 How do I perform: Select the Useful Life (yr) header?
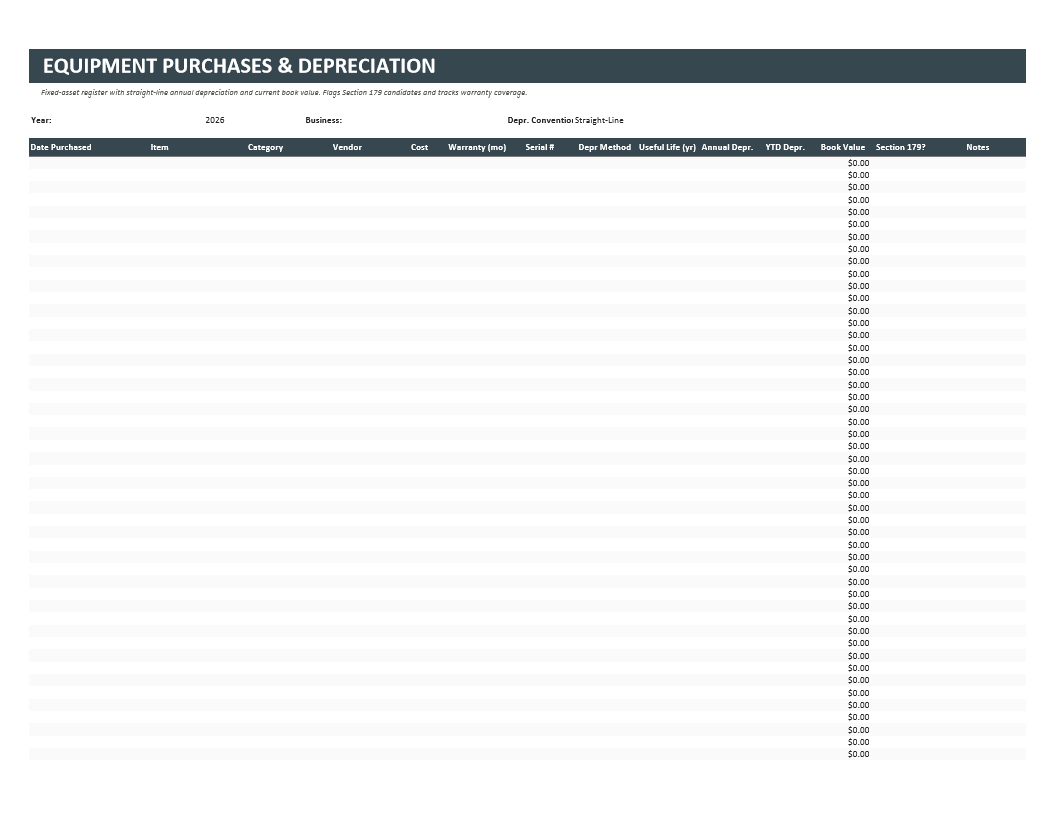click(x=667, y=147)
